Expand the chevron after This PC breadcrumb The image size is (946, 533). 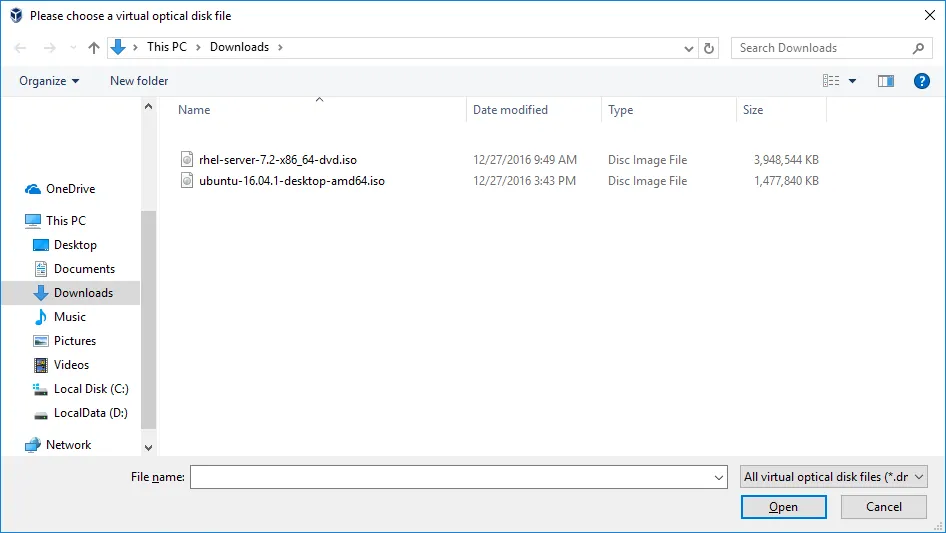pos(198,48)
